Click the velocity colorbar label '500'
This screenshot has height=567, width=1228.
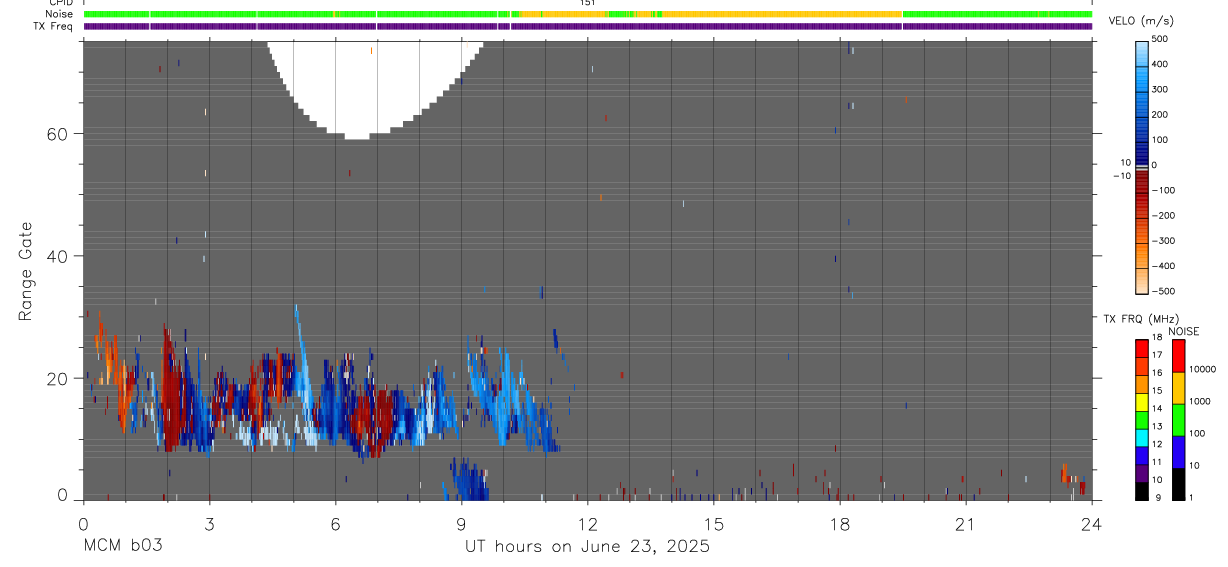click(x=1160, y=39)
